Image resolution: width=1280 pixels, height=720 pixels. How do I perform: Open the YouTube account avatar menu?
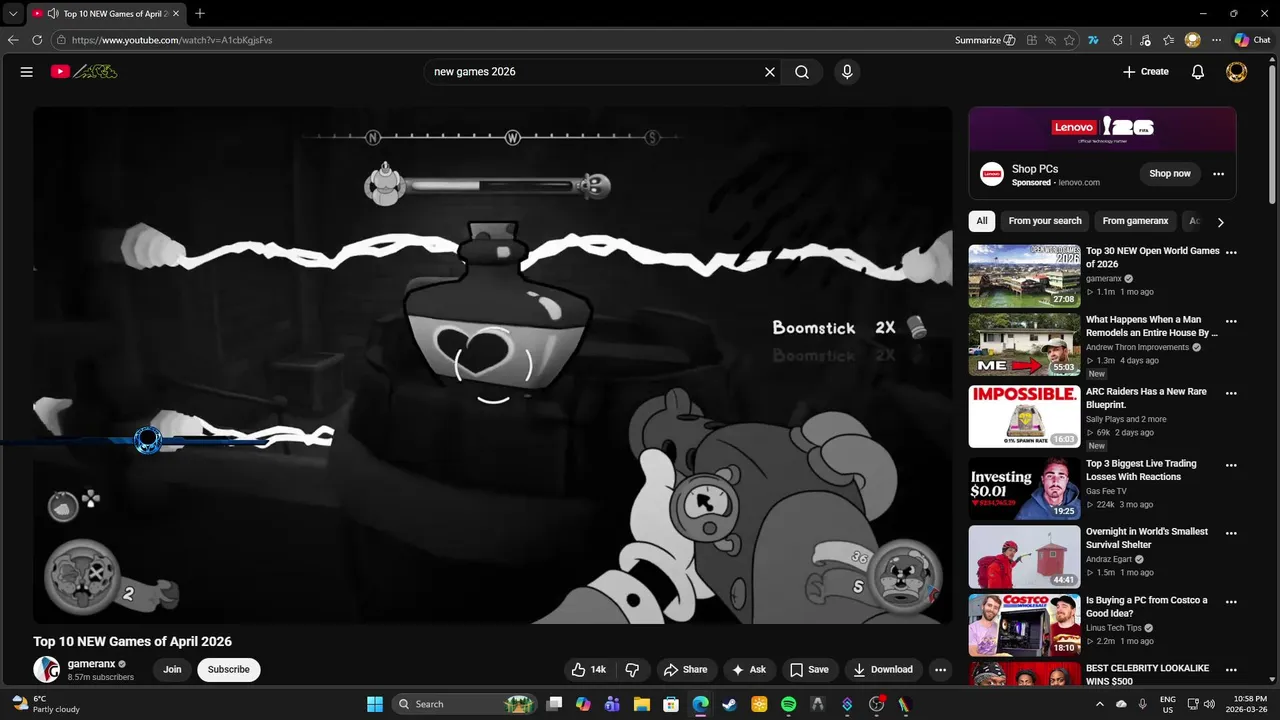coord(1237,72)
